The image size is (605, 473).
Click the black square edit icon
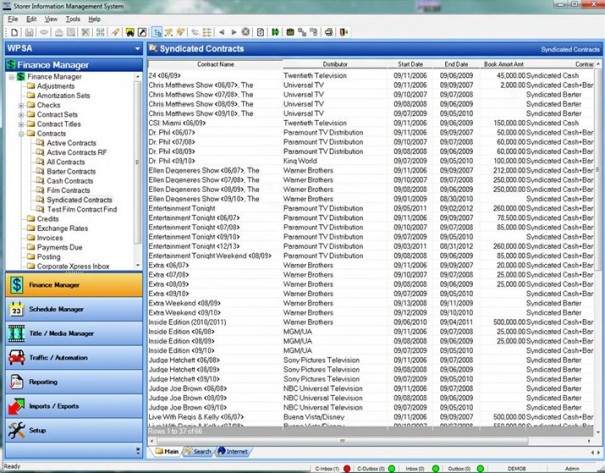[142, 32]
